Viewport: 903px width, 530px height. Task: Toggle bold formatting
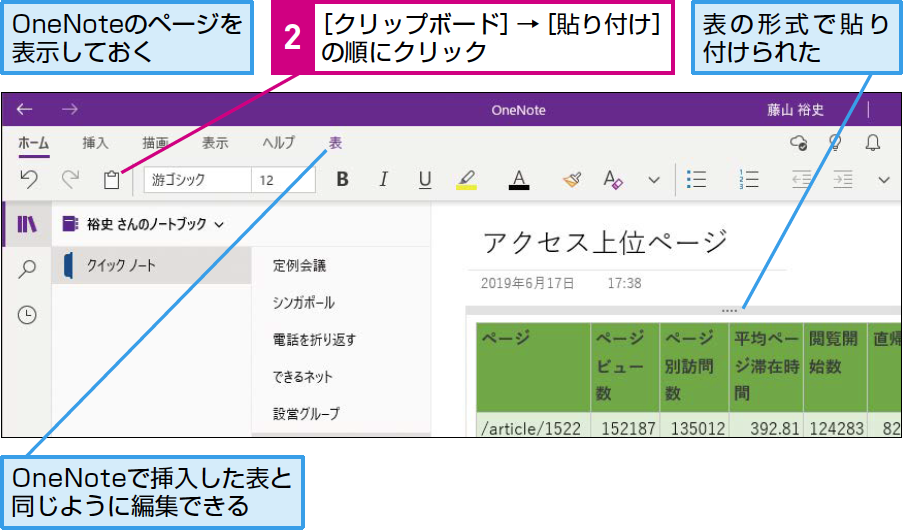[x=342, y=180]
